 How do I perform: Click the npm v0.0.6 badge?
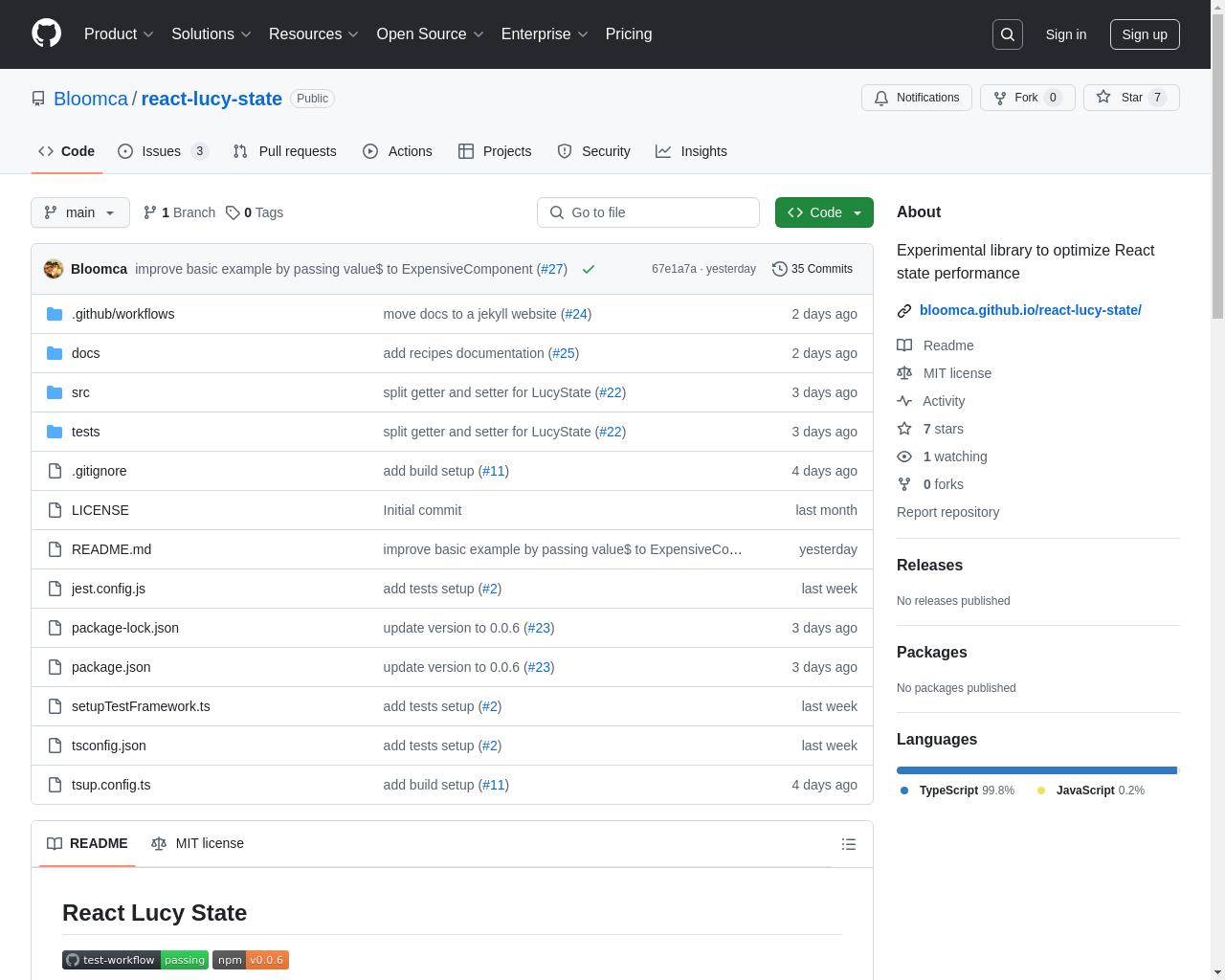coord(251,960)
